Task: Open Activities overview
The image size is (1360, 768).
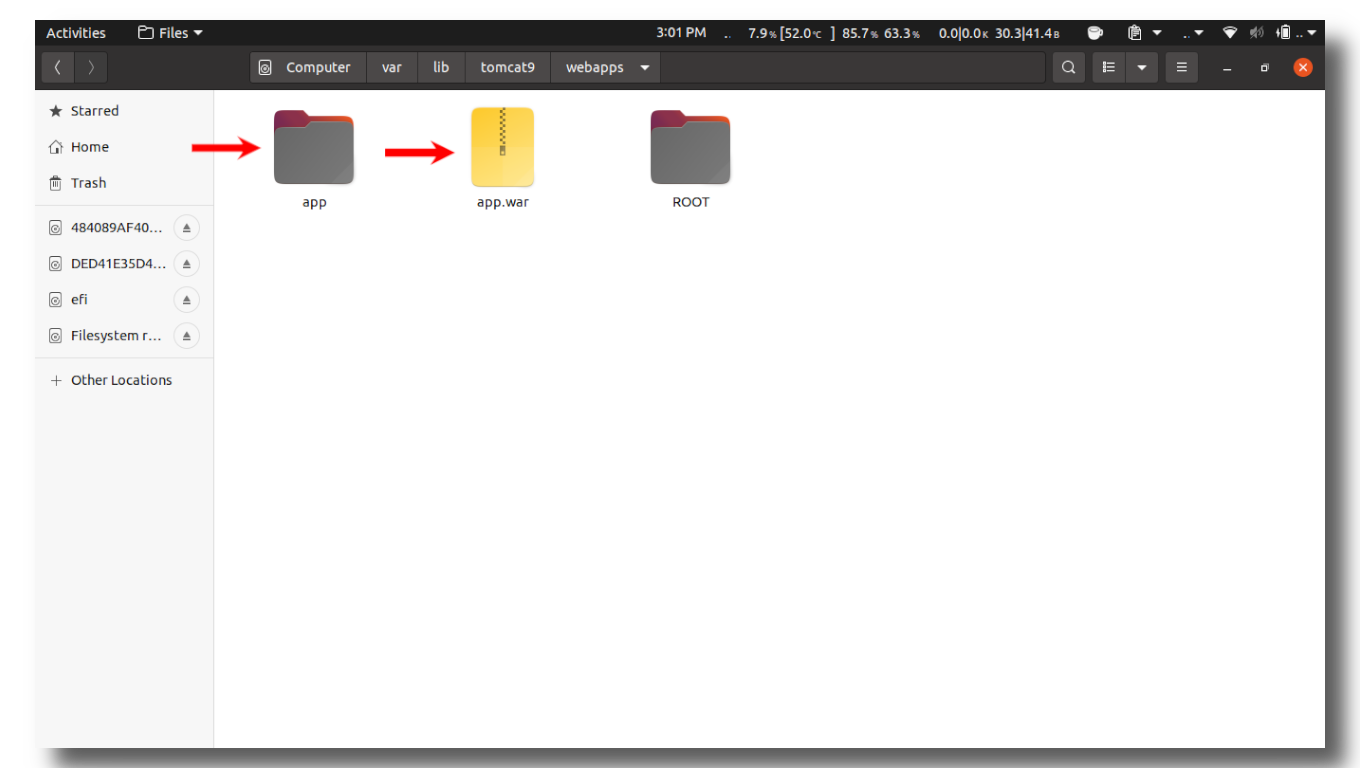Action: [76, 33]
